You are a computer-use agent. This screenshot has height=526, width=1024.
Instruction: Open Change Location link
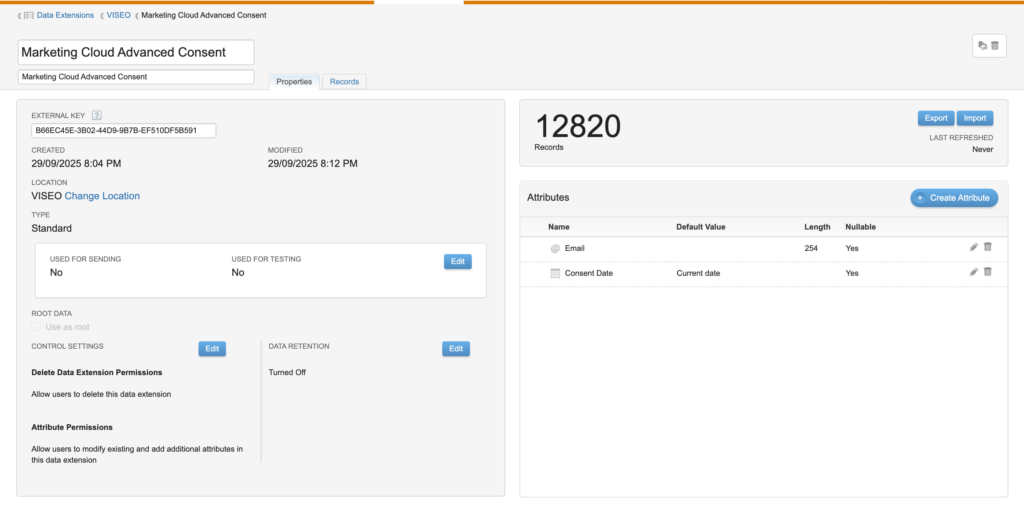point(102,196)
